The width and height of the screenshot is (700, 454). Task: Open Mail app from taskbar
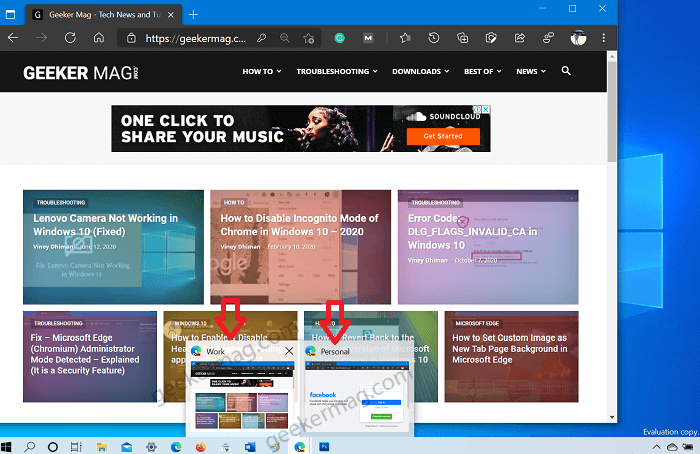click(x=127, y=447)
